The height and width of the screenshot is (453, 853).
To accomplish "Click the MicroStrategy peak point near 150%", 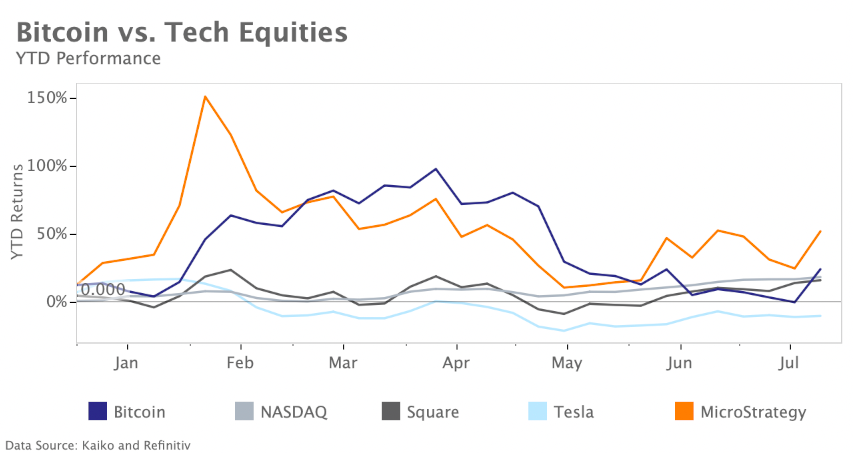I will pyautogui.click(x=205, y=97).
